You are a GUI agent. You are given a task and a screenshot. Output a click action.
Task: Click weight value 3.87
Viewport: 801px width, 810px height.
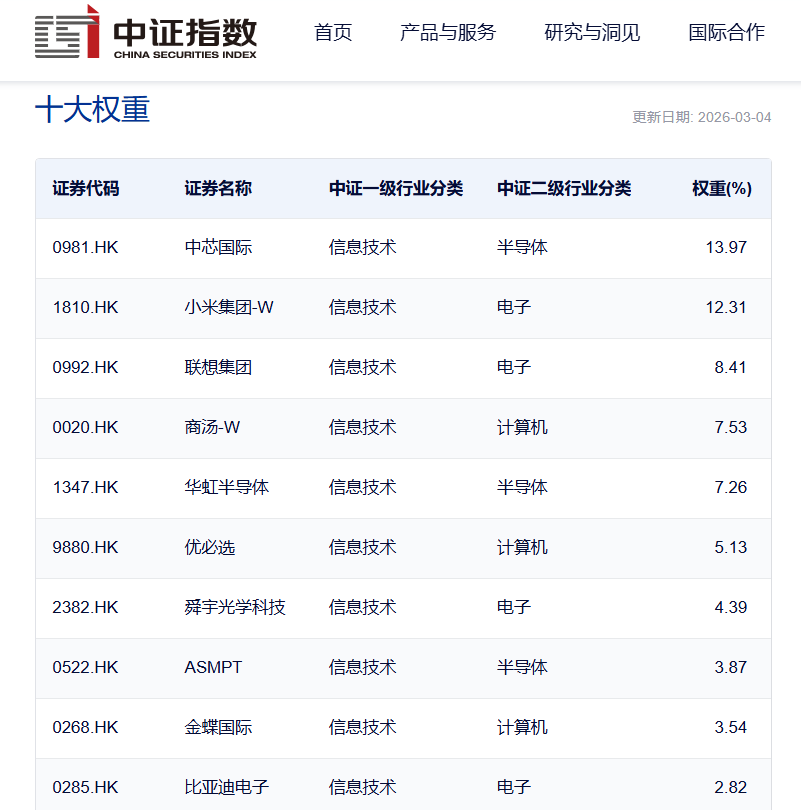tap(730, 667)
